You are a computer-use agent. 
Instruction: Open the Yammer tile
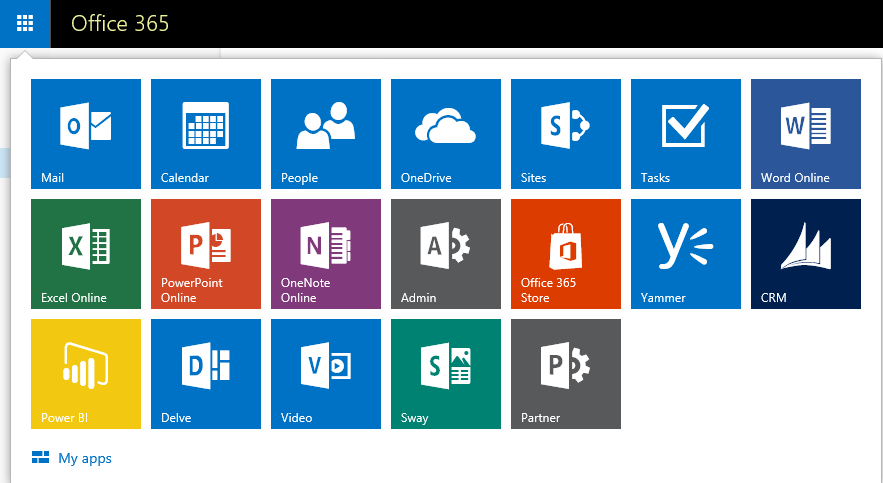685,254
